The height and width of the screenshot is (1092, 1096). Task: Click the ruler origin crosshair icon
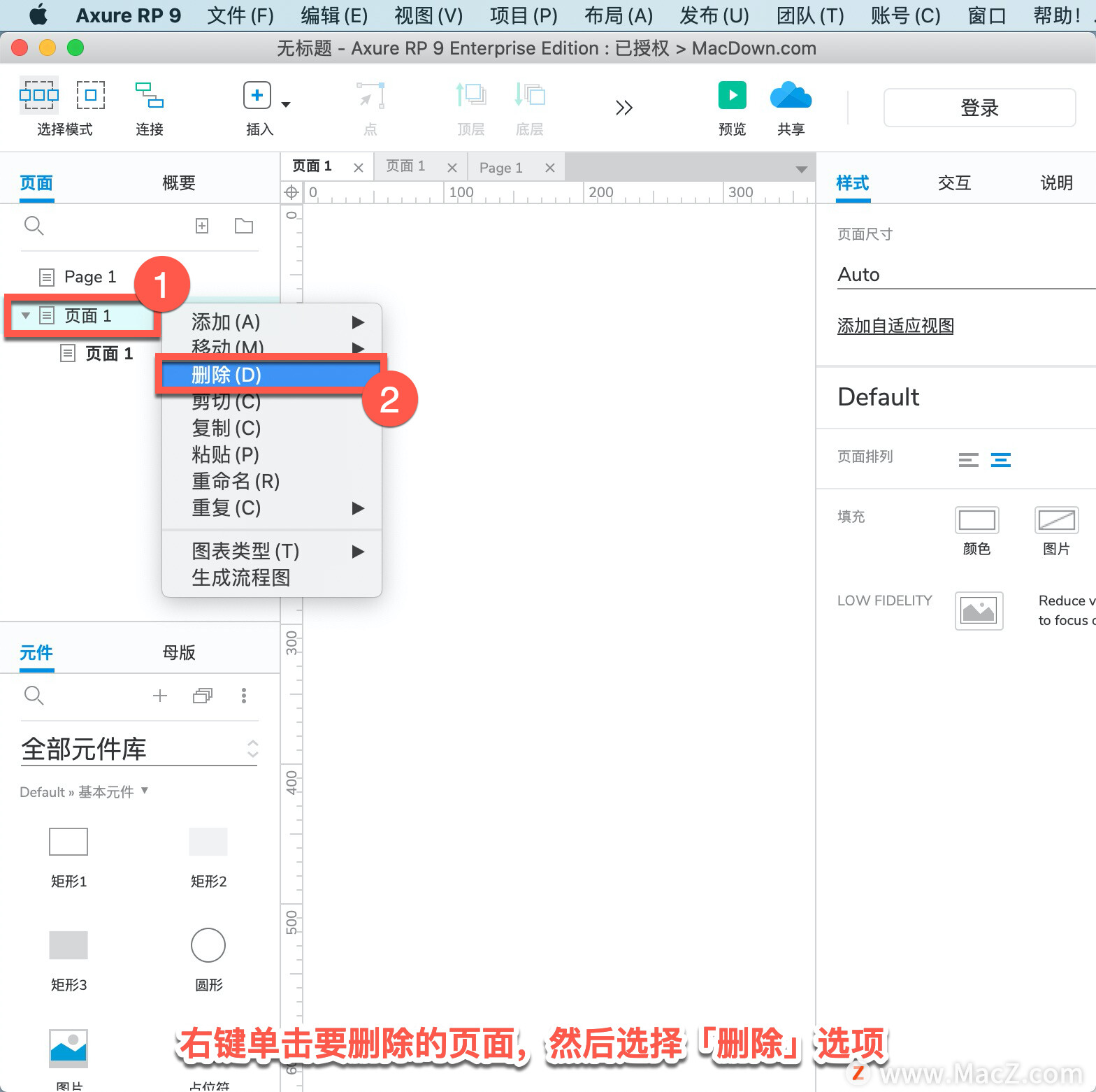point(292,192)
